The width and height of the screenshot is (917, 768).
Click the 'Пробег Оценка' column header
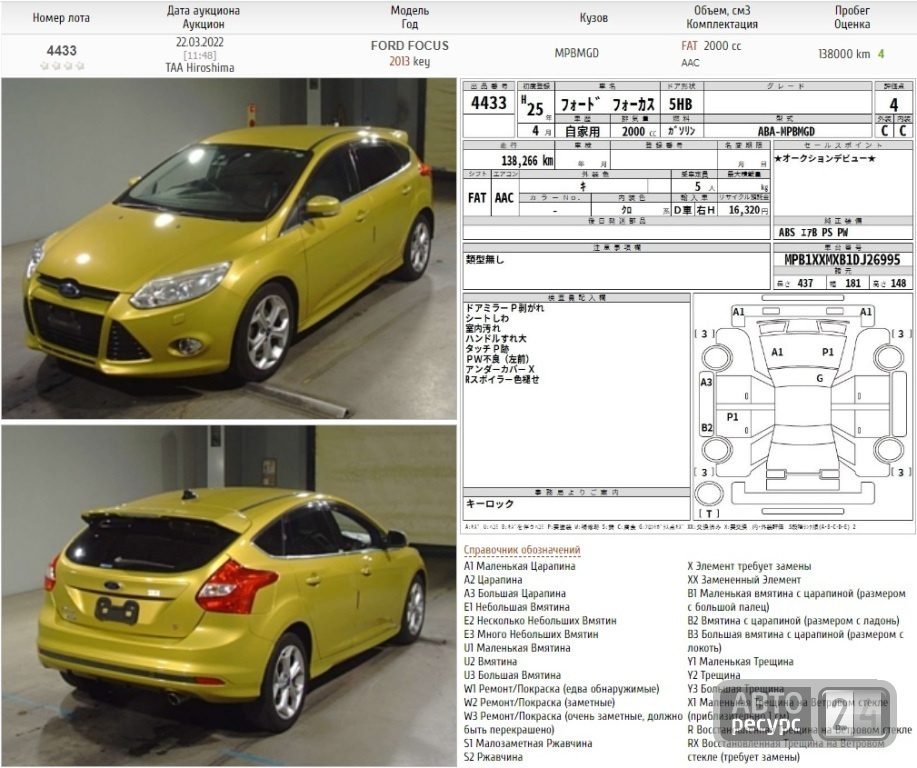[x=852, y=17]
